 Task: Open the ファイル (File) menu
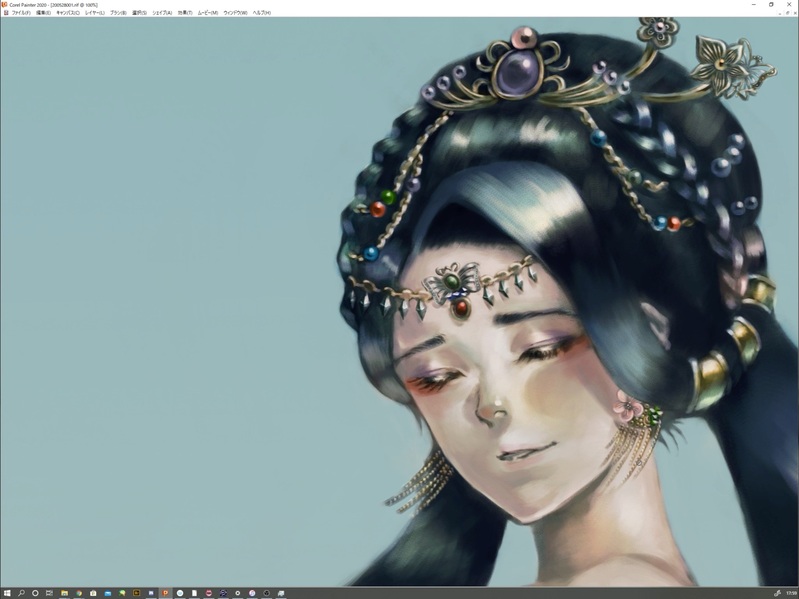point(21,13)
